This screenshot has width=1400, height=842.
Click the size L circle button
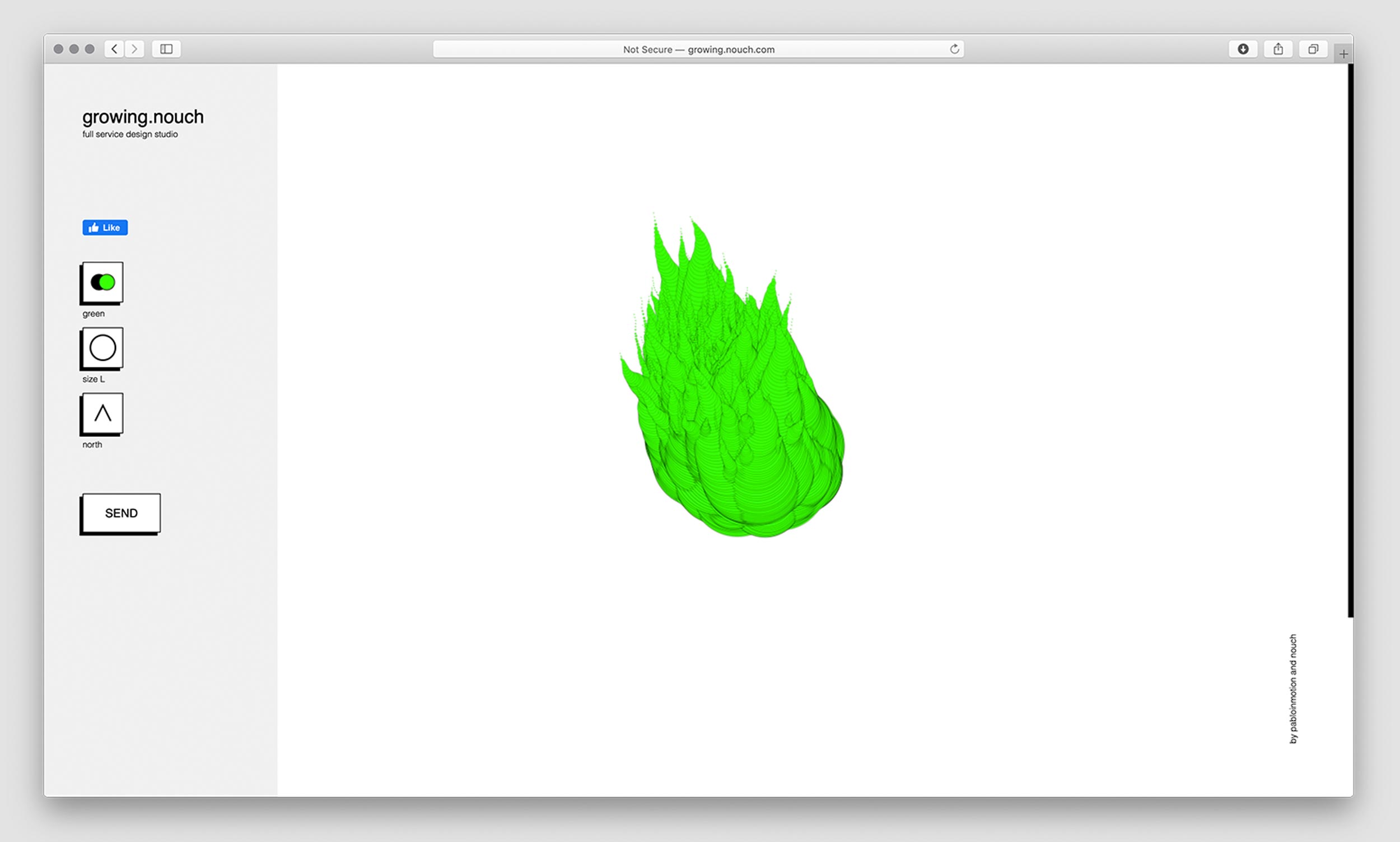[x=102, y=348]
